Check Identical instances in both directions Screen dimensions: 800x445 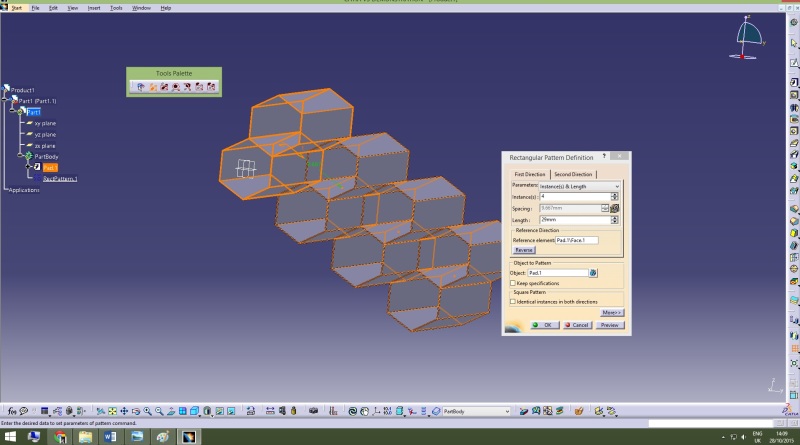[x=513, y=302]
